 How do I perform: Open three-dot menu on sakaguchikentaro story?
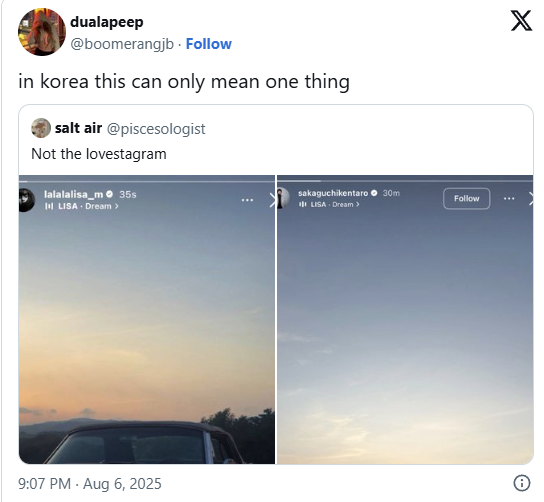pyautogui.click(x=509, y=198)
